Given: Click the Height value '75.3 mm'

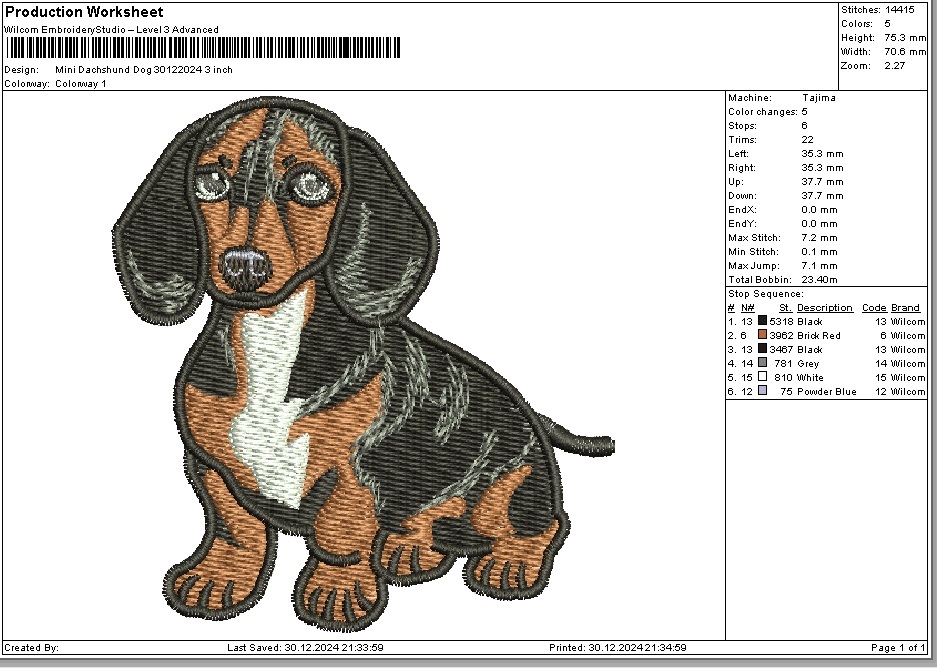Looking at the screenshot, I should 905,38.
